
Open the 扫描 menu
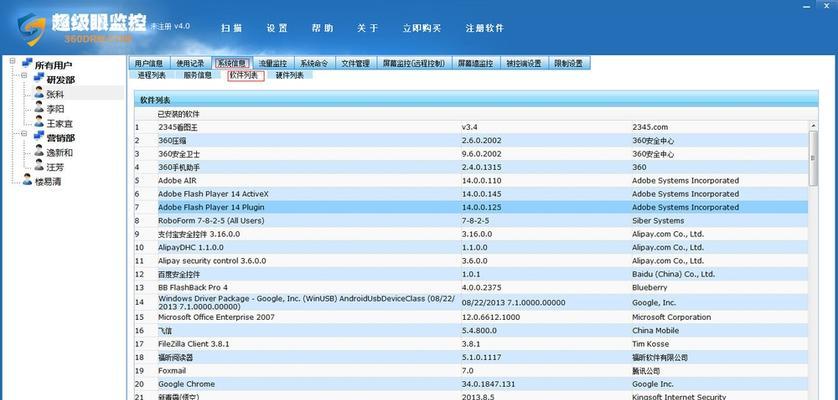click(231, 28)
